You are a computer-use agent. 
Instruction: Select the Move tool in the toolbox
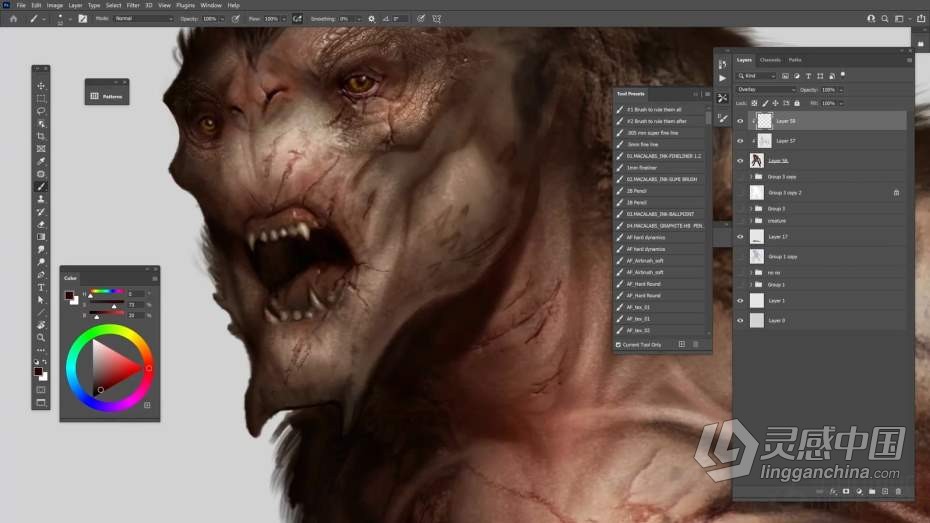(x=41, y=86)
